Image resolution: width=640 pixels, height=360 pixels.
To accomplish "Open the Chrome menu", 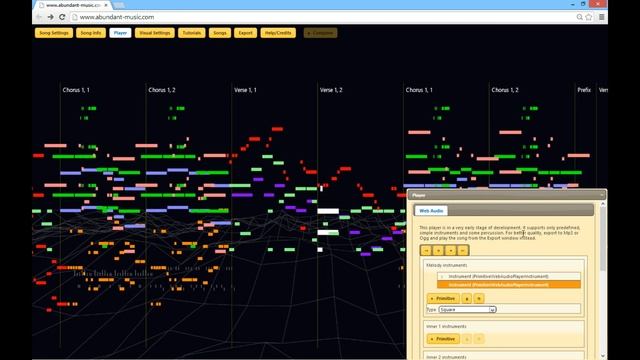I will [602, 17].
